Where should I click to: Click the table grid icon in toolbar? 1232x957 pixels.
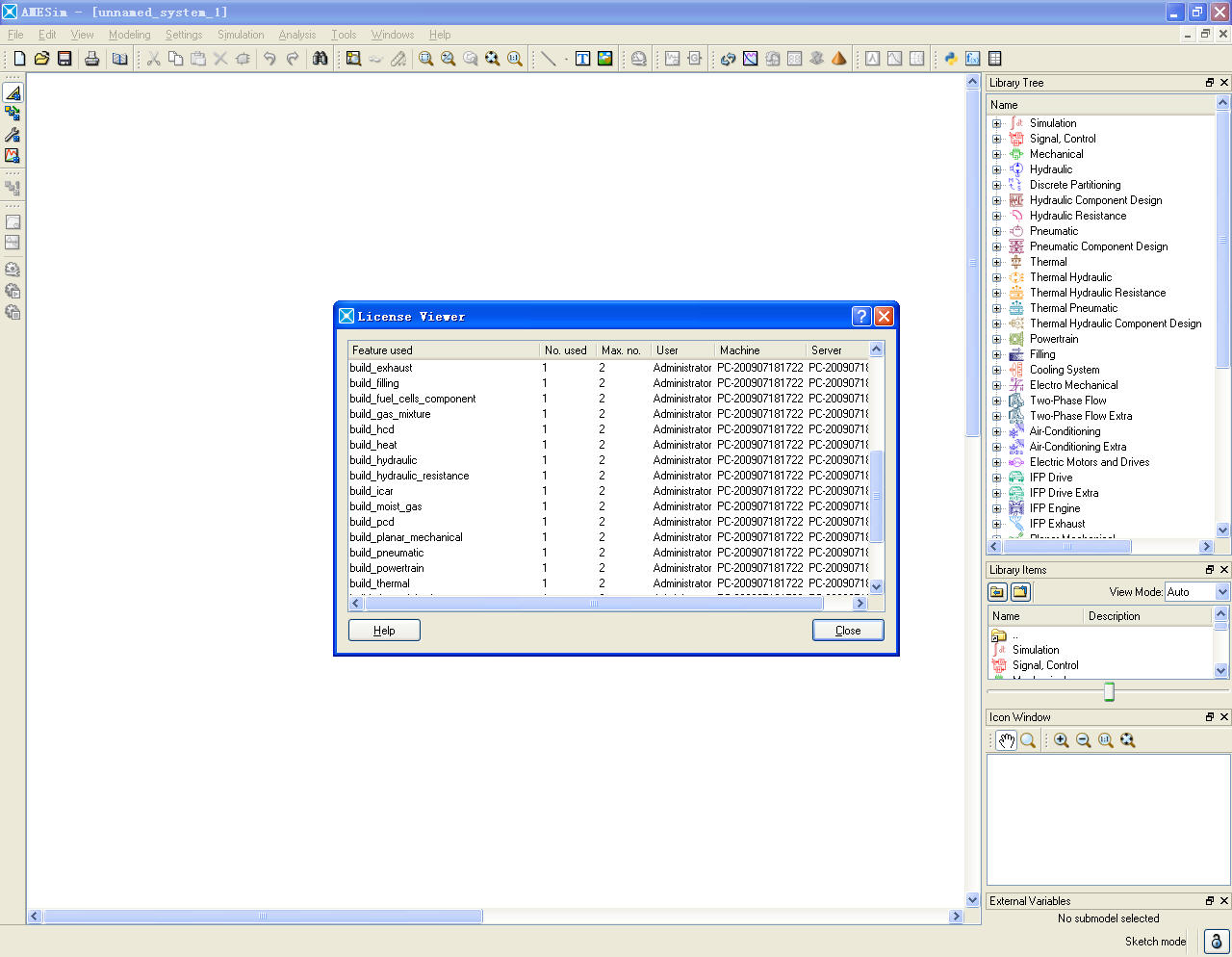point(994,59)
